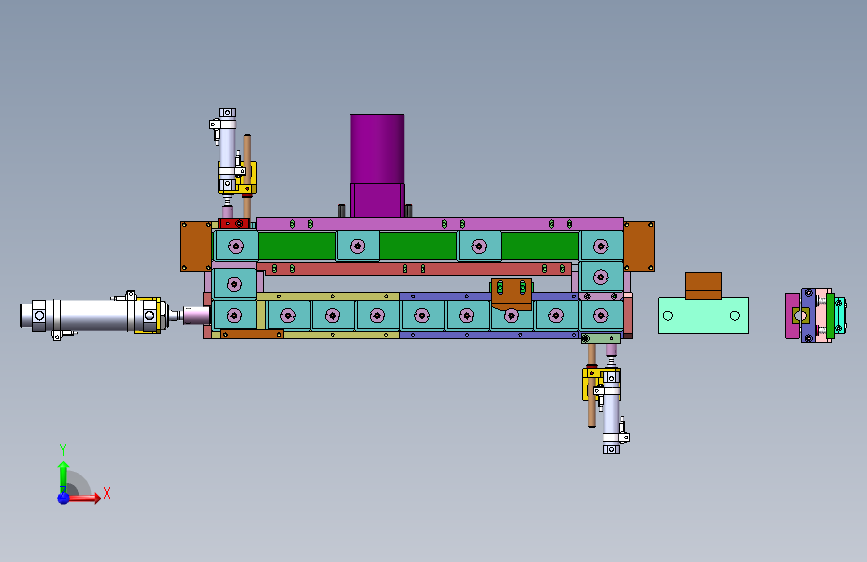This screenshot has height=562, width=867.
Task: Select the mint green plate with two holes
Action: coord(703,316)
